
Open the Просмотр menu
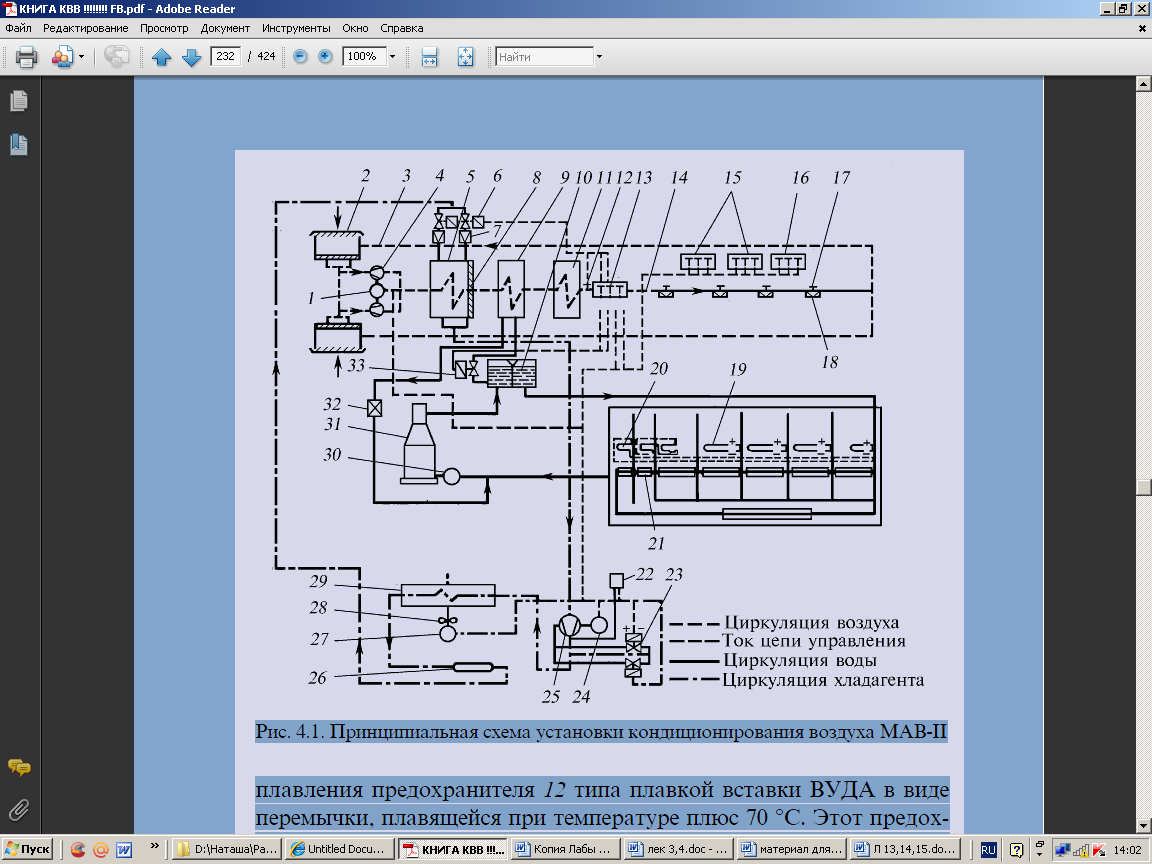(164, 28)
